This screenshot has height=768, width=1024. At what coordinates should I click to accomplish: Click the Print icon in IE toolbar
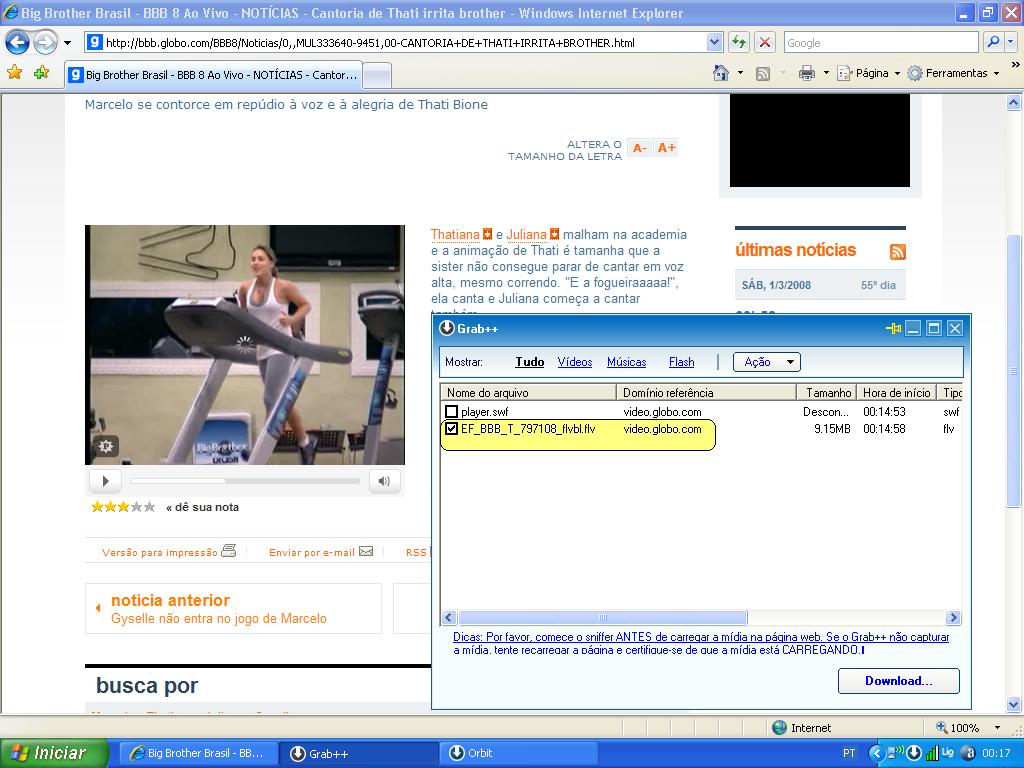click(x=807, y=73)
